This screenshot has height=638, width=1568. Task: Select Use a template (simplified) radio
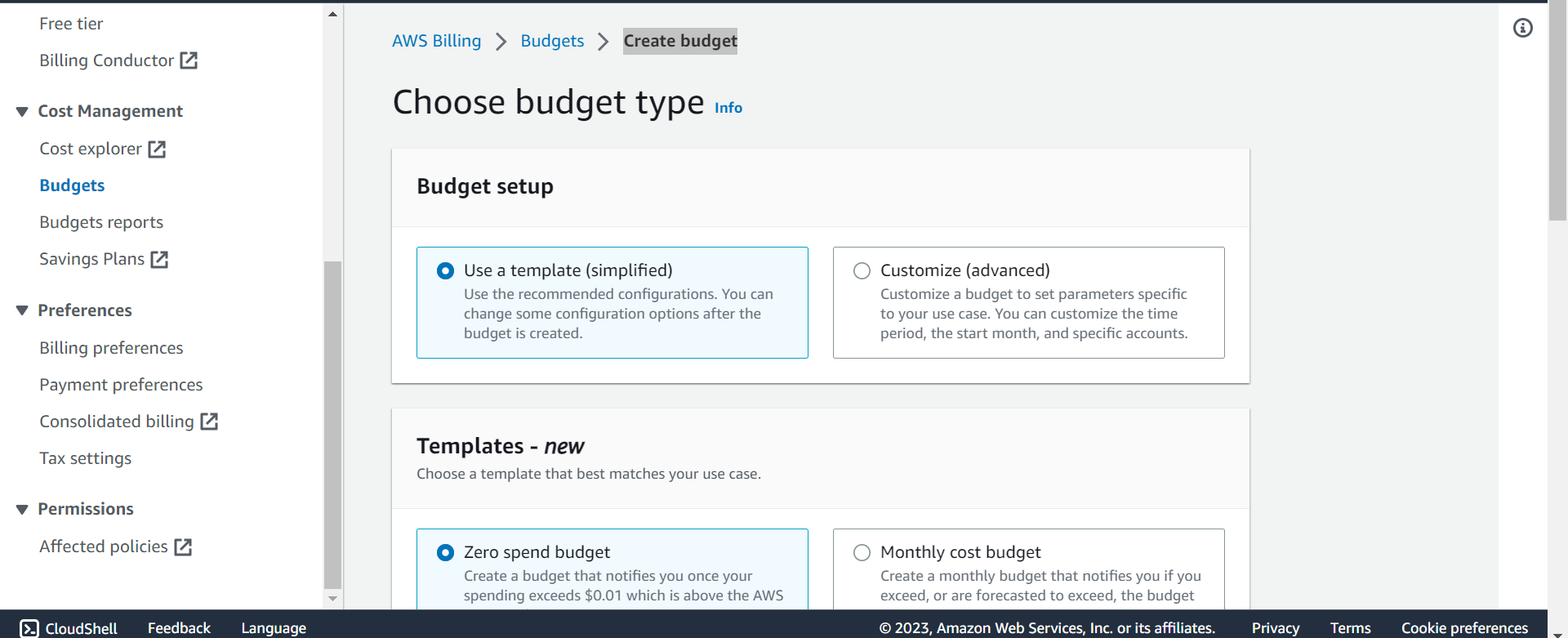tap(445, 270)
